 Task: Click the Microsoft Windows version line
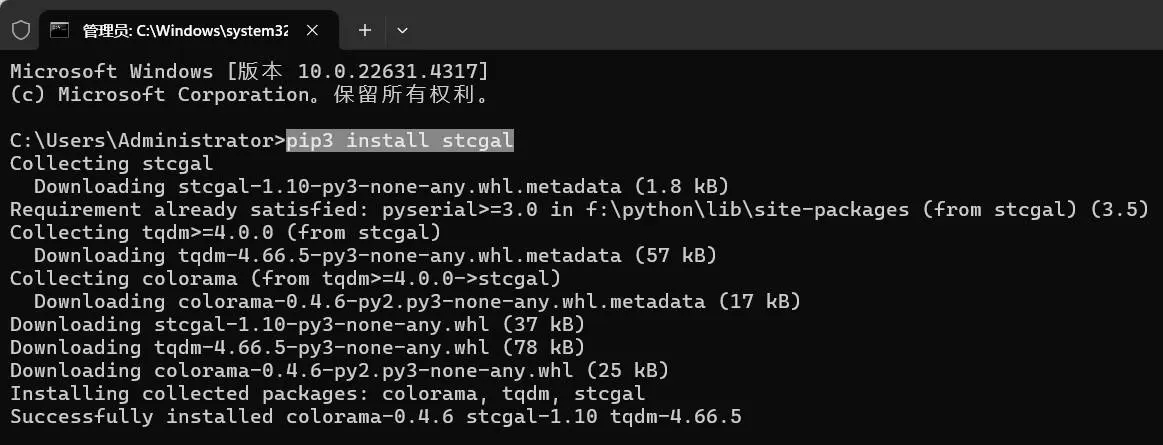tap(249, 72)
